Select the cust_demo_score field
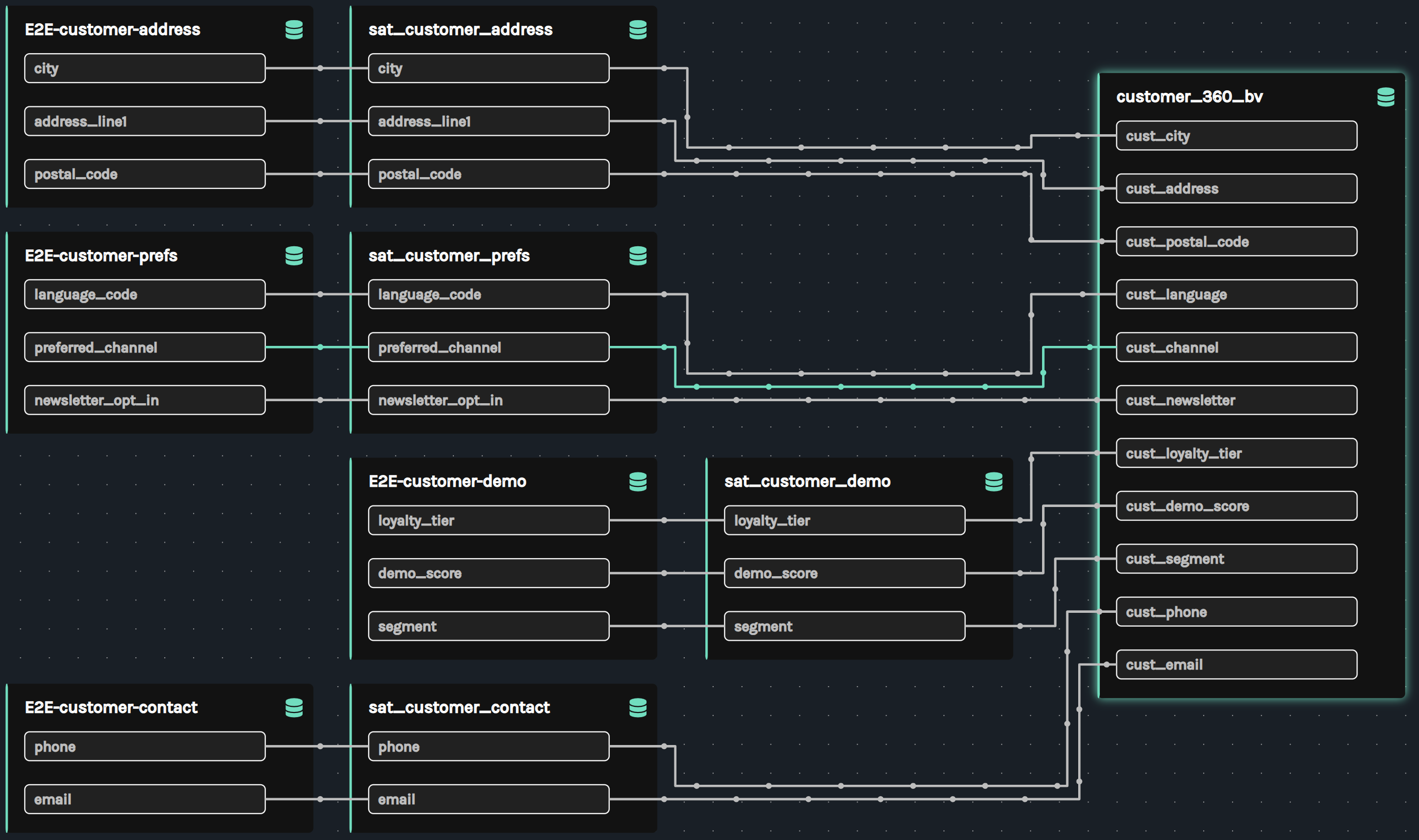Screen dimensions: 1419x840 pos(1236,506)
